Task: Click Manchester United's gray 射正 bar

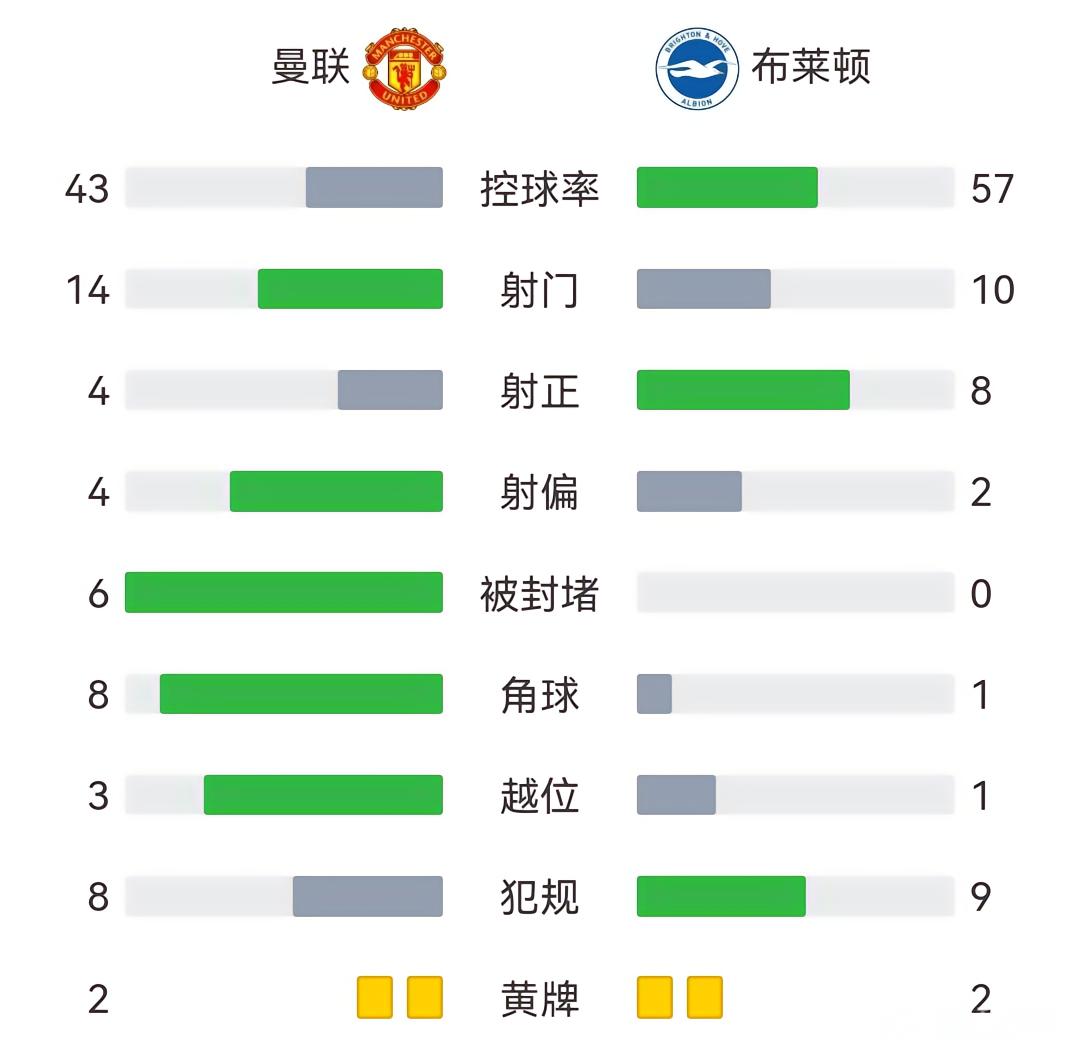Action: tap(390, 390)
